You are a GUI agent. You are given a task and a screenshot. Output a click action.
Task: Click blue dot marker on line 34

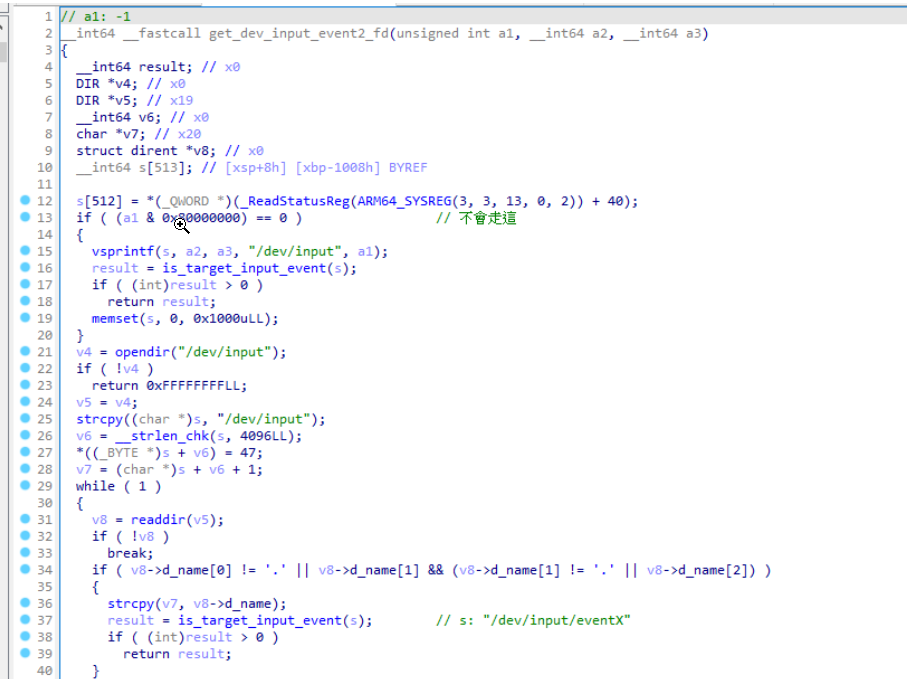tap(25, 569)
